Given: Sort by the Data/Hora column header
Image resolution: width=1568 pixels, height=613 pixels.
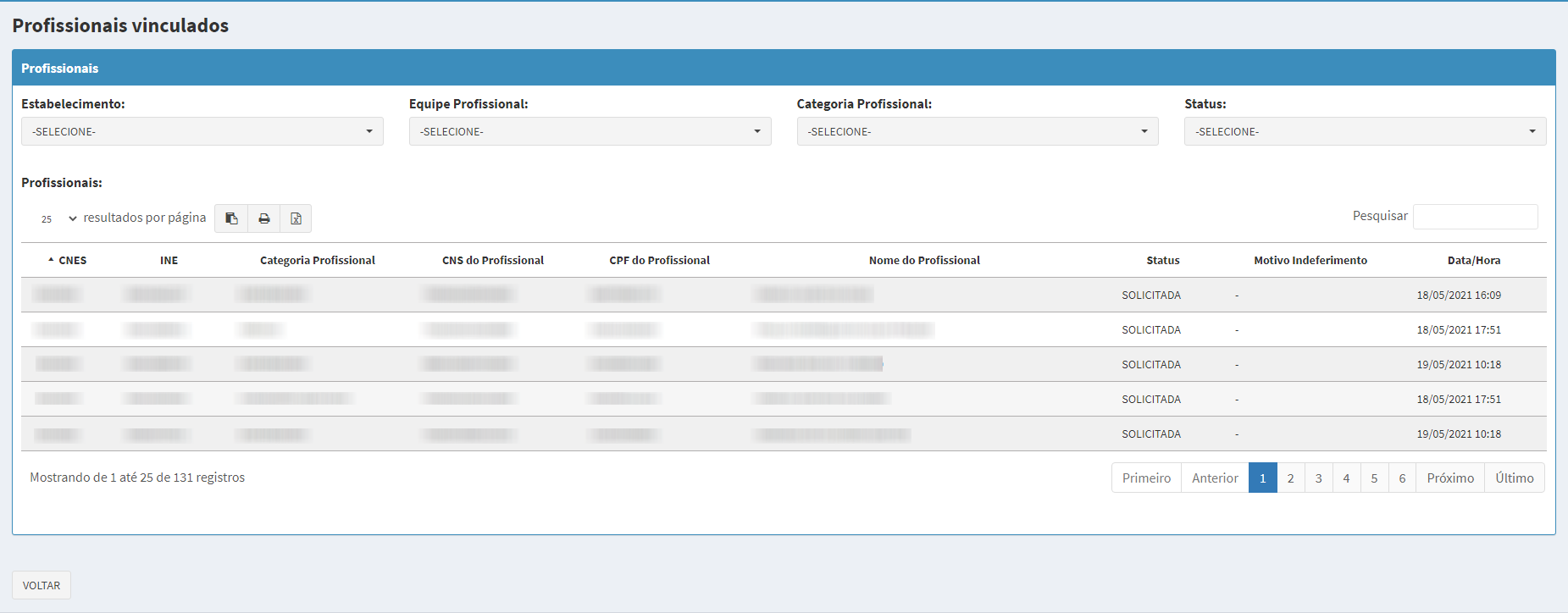Looking at the screenshot, I should click(x=1473, y=260).
